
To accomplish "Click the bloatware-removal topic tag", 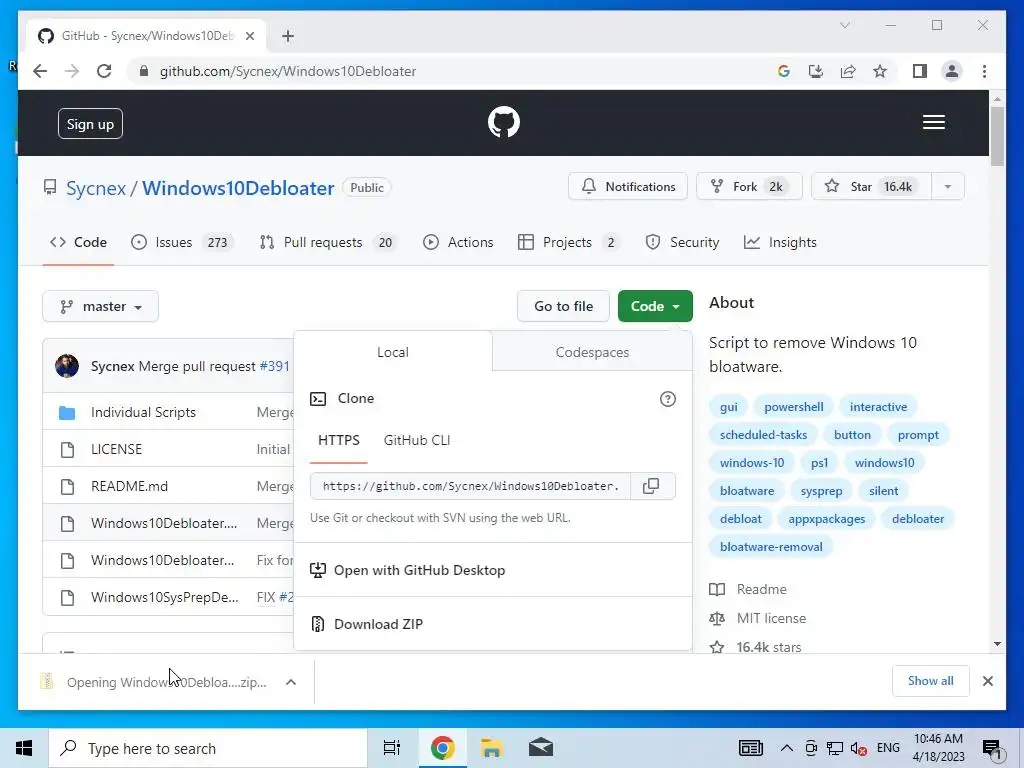I will [x=771, y=547].
